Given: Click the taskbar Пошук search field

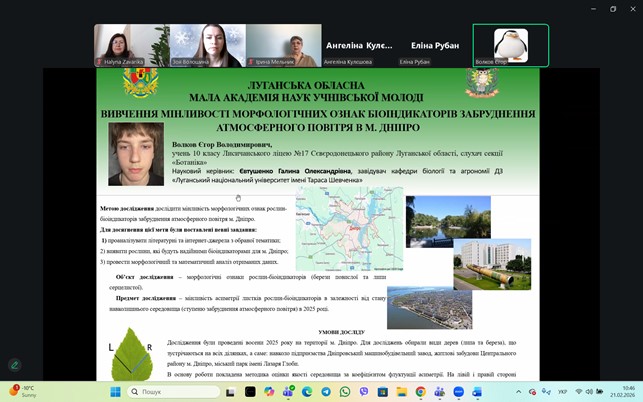Looking at the screenshot, I should [x=173, y=392].
